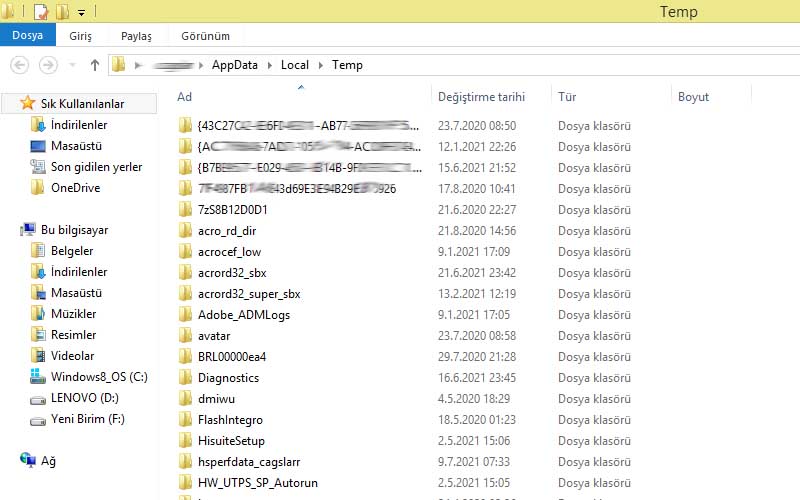Open the Customize Quick Access Toolbar dropdown arrow
The image size is (800, 500).
81,13
